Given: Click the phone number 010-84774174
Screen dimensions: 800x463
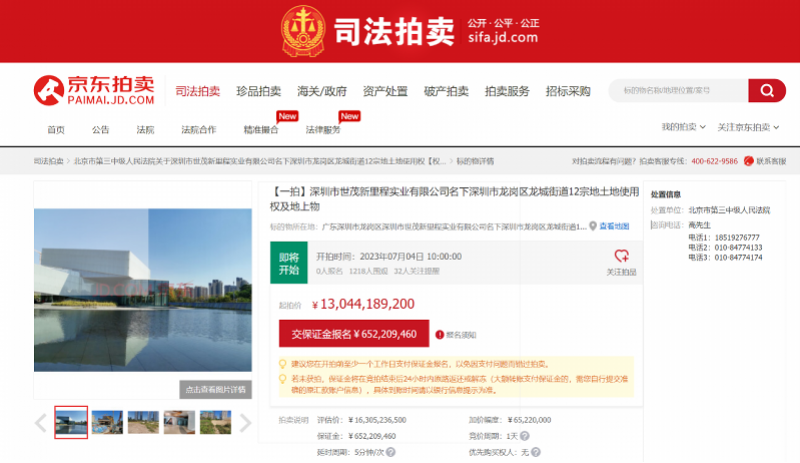Looking at the screenshot, I should point(738,257).
